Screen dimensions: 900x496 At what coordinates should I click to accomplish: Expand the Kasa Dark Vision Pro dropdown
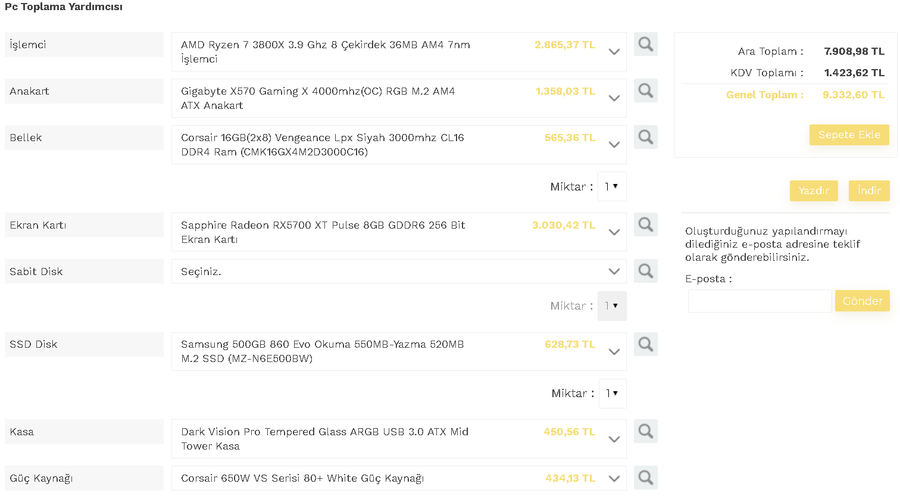pyautogui.click(x=615, y=439)
